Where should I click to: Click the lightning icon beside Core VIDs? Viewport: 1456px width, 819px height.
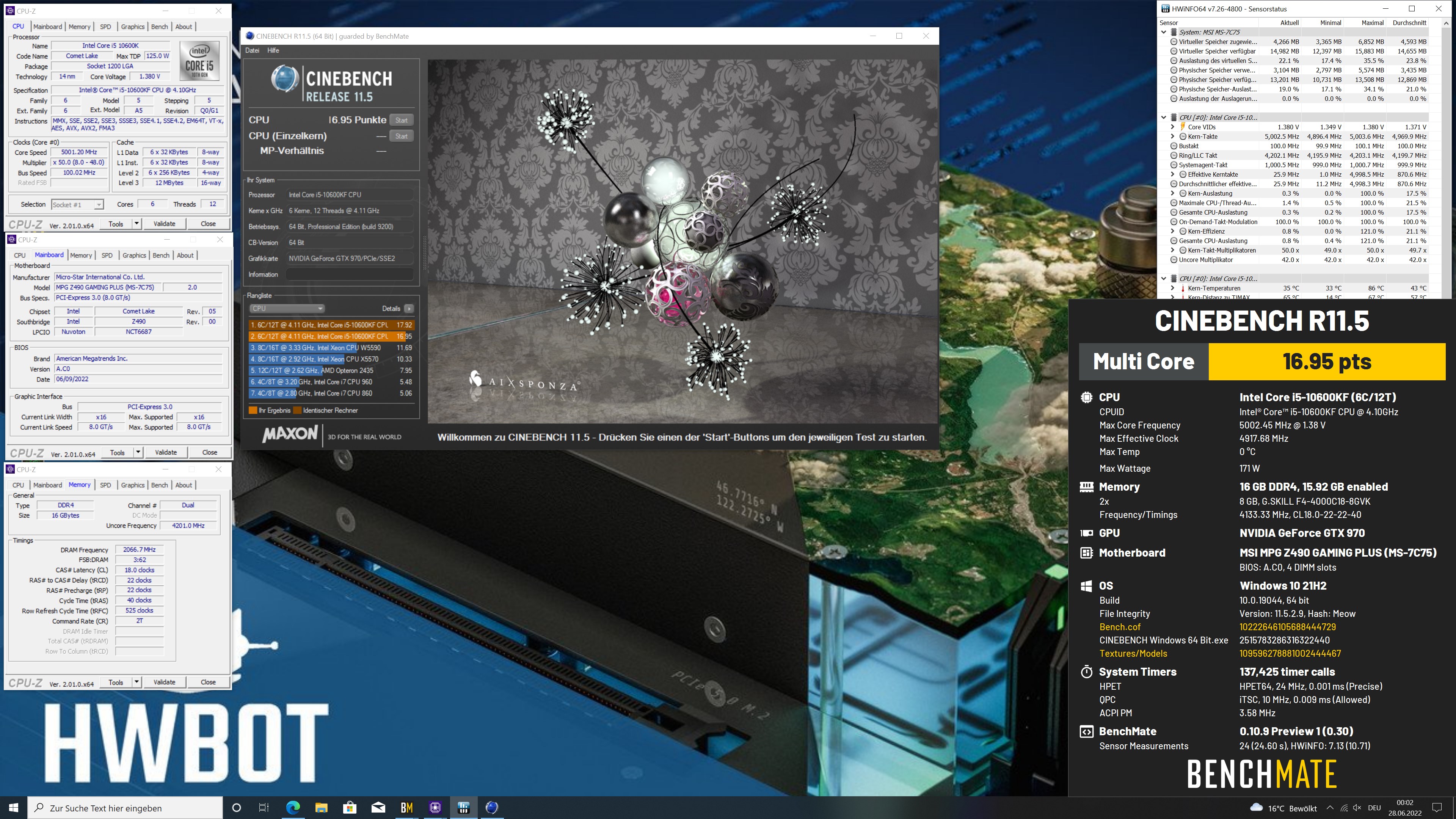[x=1183, y=127]
